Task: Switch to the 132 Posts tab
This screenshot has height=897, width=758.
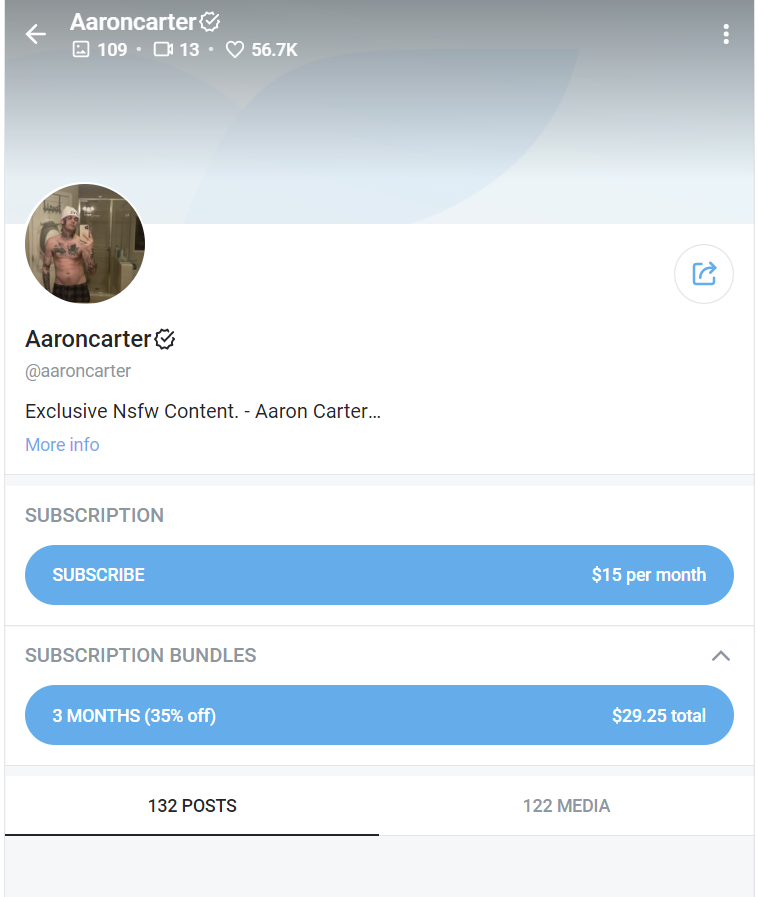Action: pos(192,805)
